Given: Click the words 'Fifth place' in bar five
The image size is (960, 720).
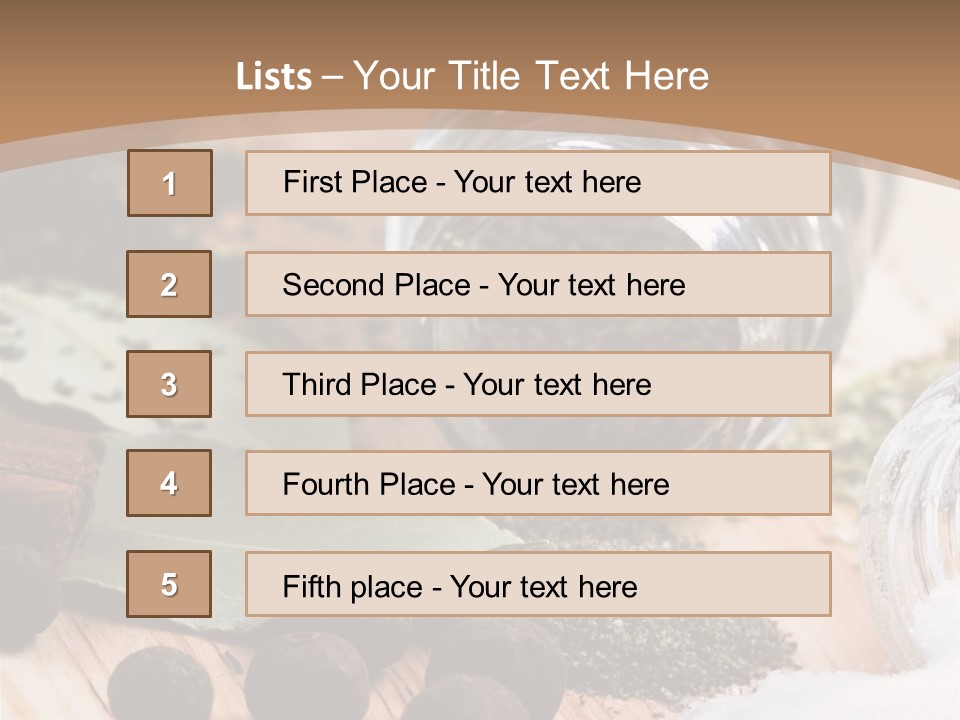Looking at the screenshot, I should (353, 587).
